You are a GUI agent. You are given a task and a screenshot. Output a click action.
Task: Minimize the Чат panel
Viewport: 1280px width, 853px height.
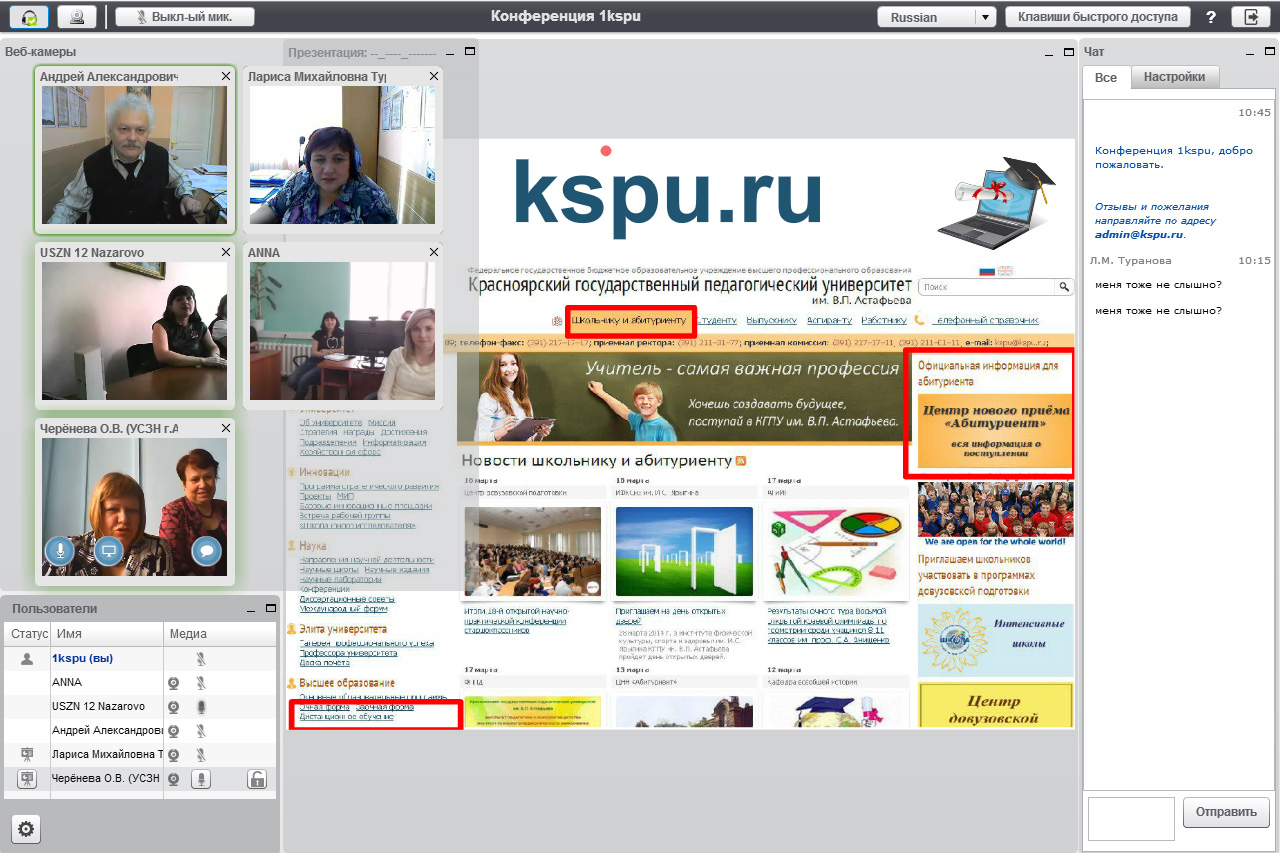tap(1250, 51)
